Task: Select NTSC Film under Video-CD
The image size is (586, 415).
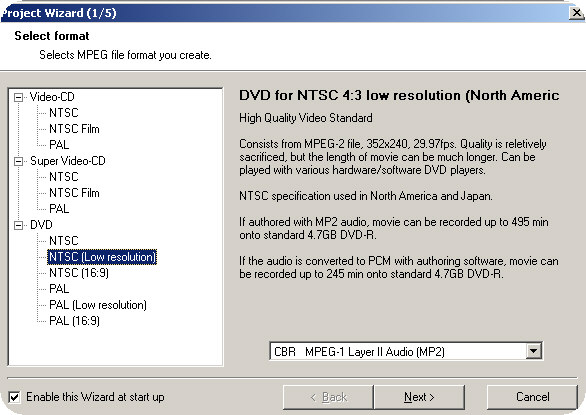Action: pos(74,129)
